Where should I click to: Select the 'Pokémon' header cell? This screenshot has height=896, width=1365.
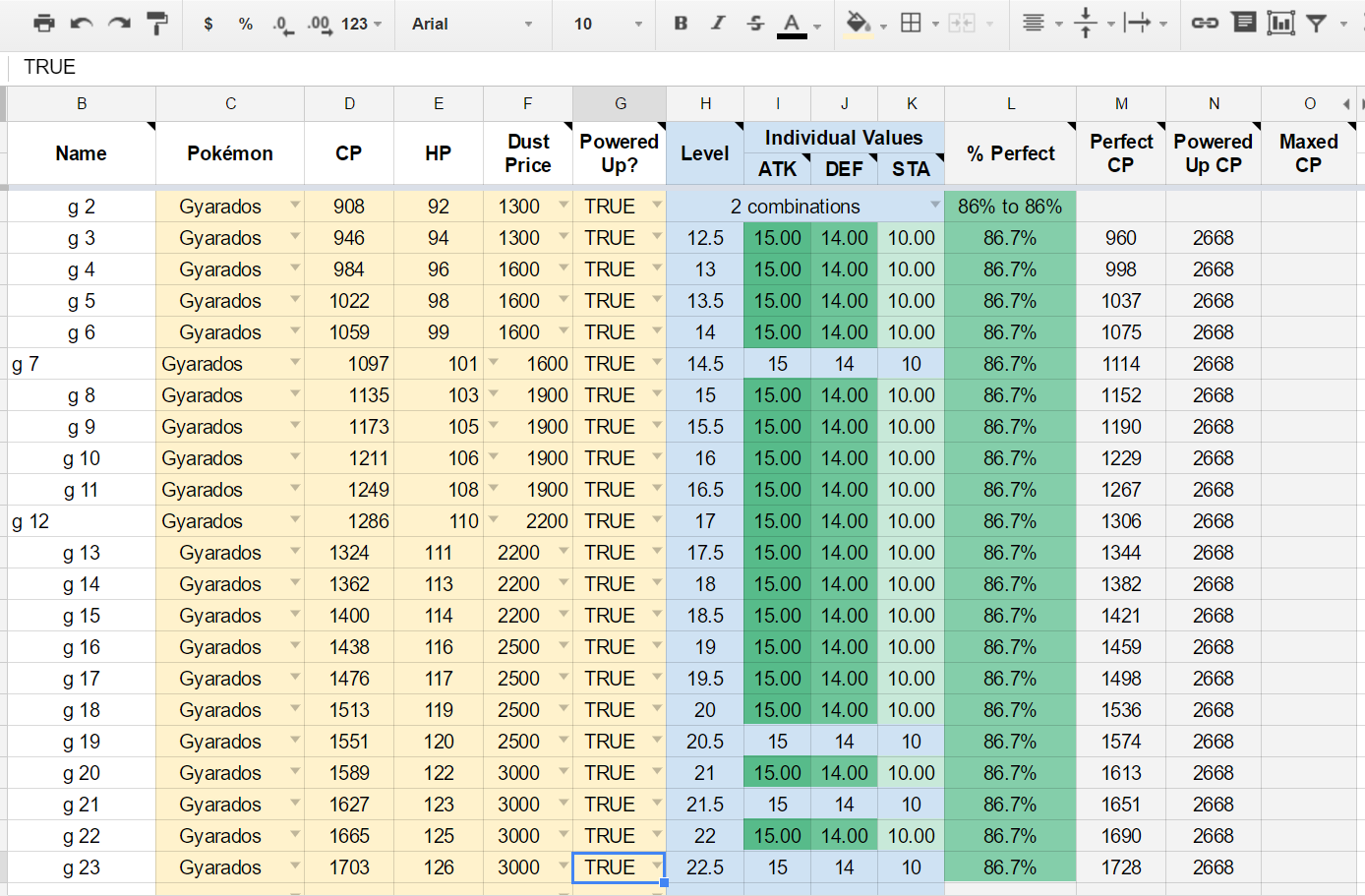click(x=230, y=153)
